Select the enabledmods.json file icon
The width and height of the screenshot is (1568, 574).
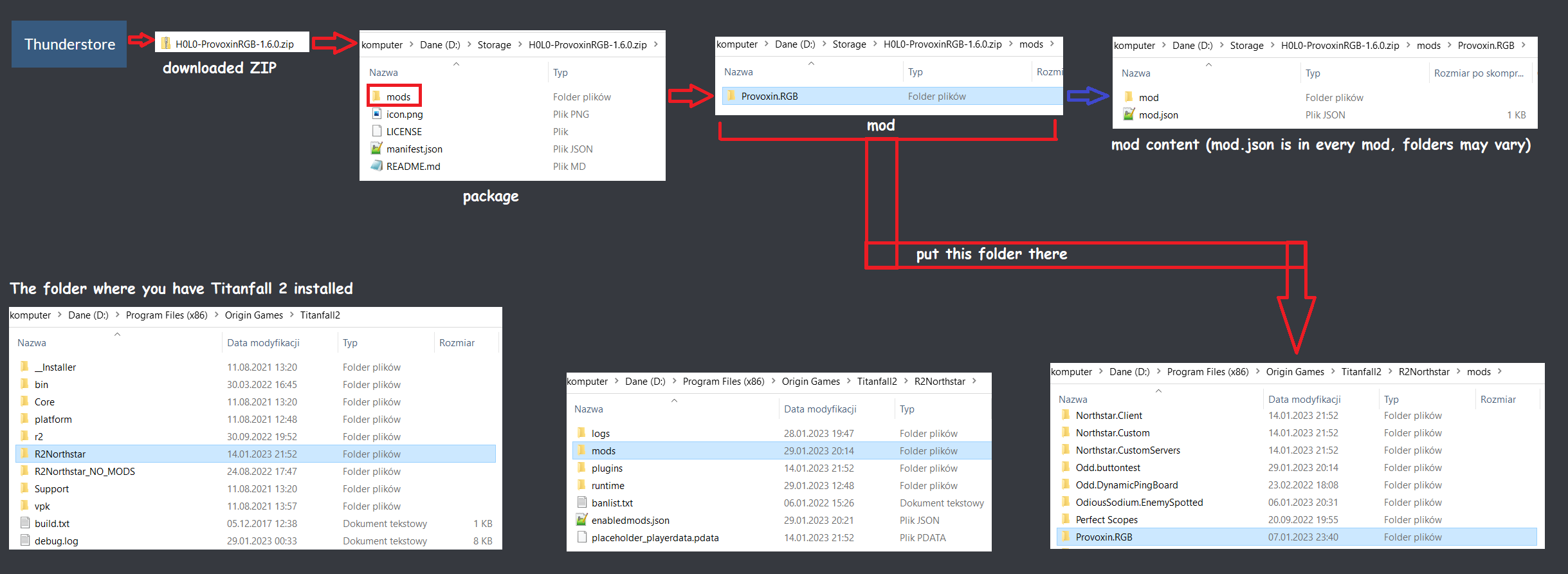tap(581, 519)
